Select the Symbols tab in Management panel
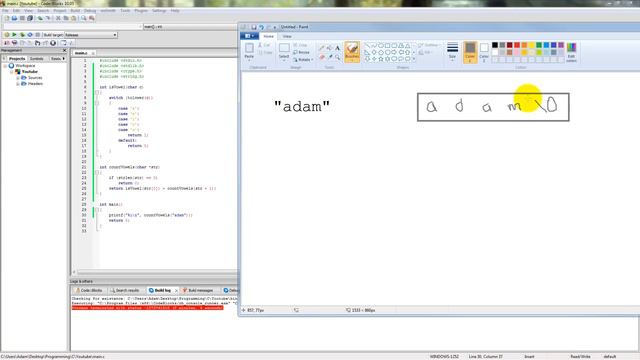Screen dimensions: 640x360 (x=37, y=59)
